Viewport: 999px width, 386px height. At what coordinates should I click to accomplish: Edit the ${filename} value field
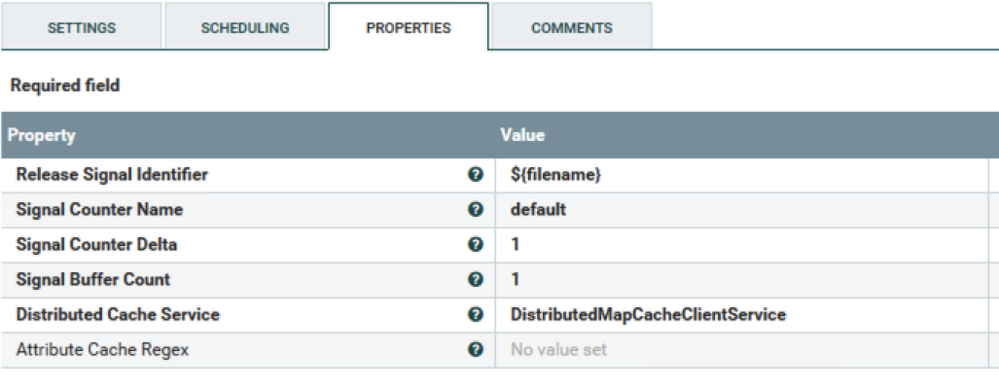click(742, 175)
